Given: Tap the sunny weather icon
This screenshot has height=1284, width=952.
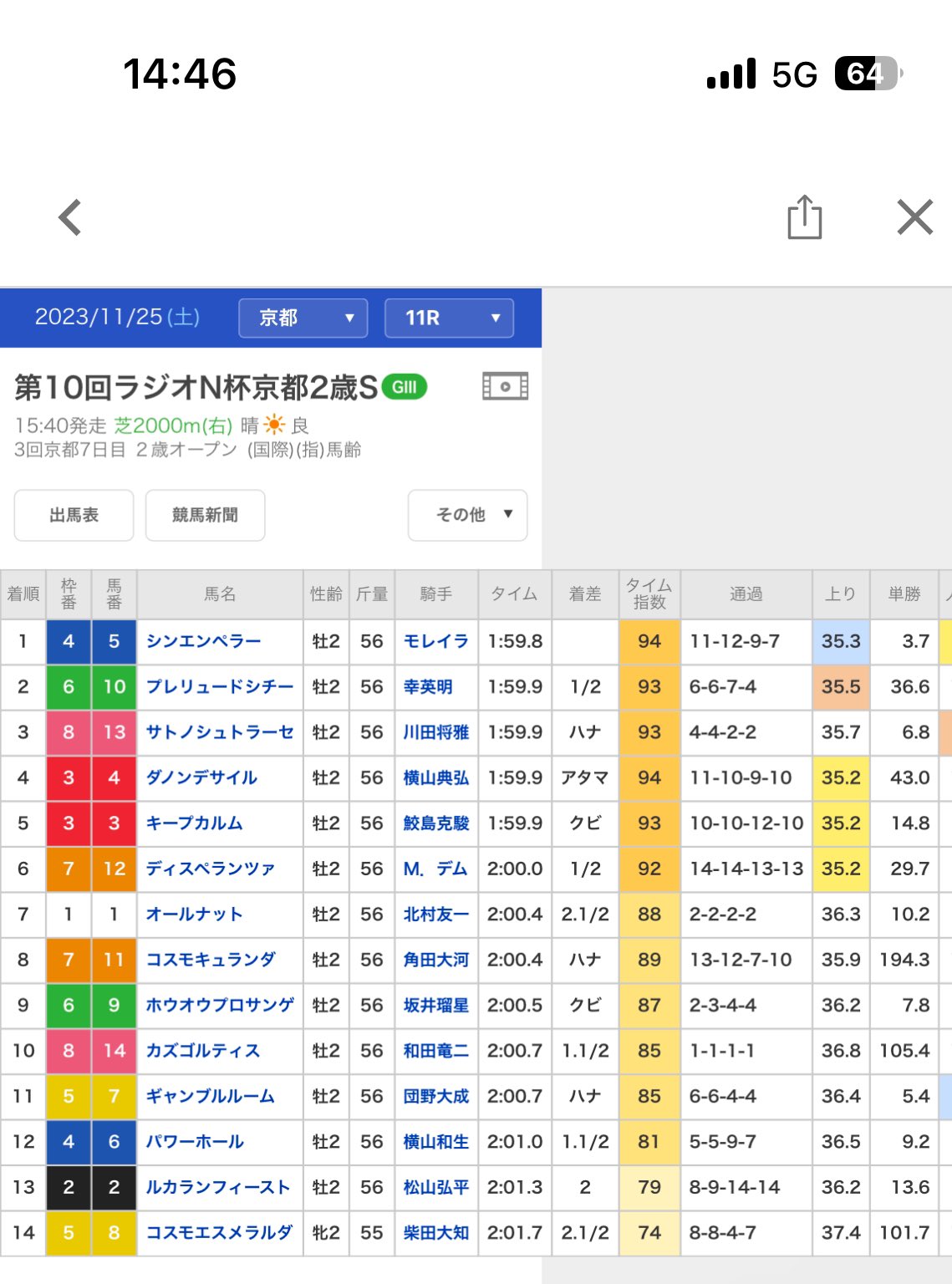Looking at the screenshot, I should click(274, 425).
